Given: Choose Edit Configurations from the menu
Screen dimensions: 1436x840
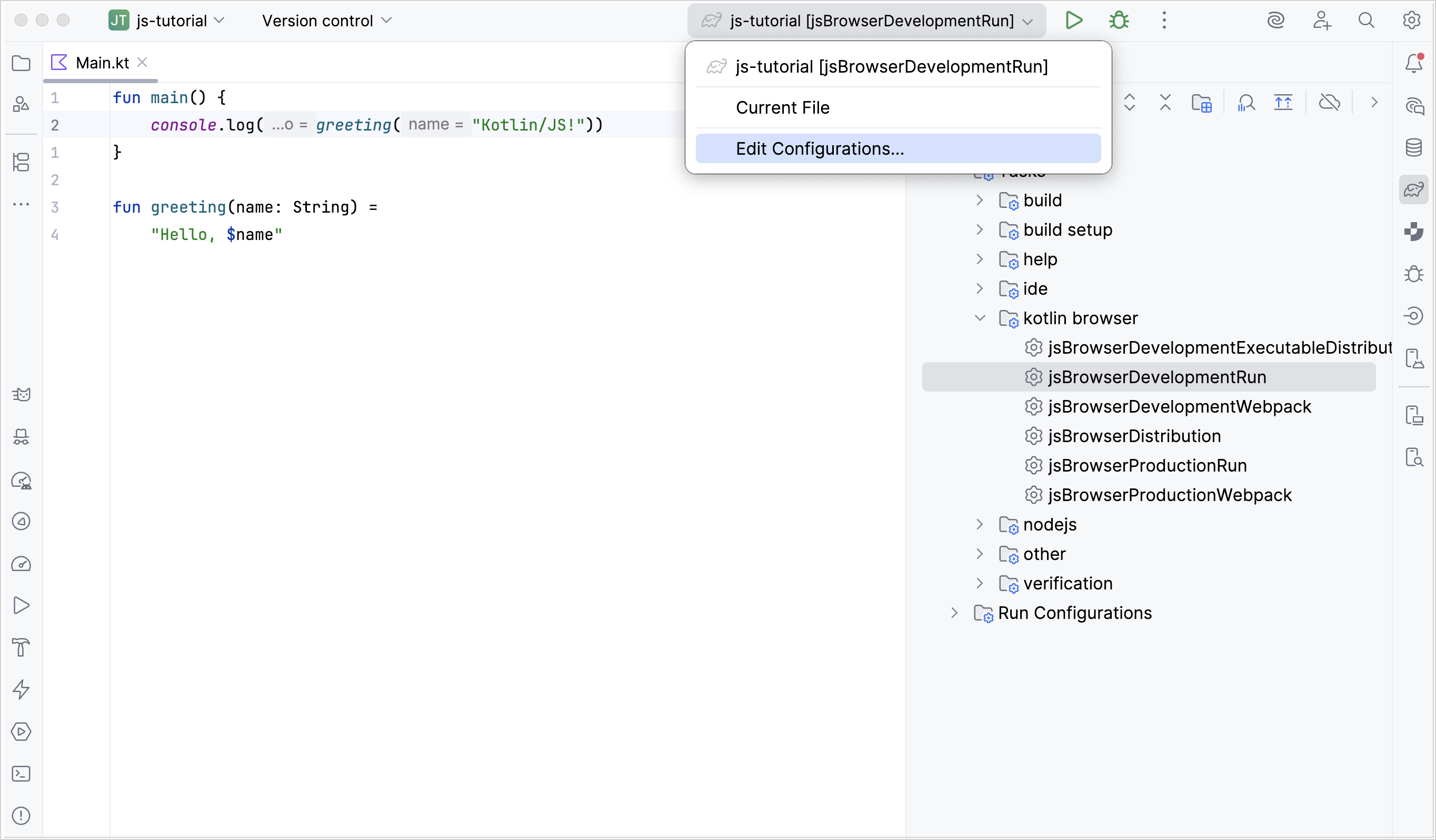Looking at the screenshot, I should tap(820, 149).
